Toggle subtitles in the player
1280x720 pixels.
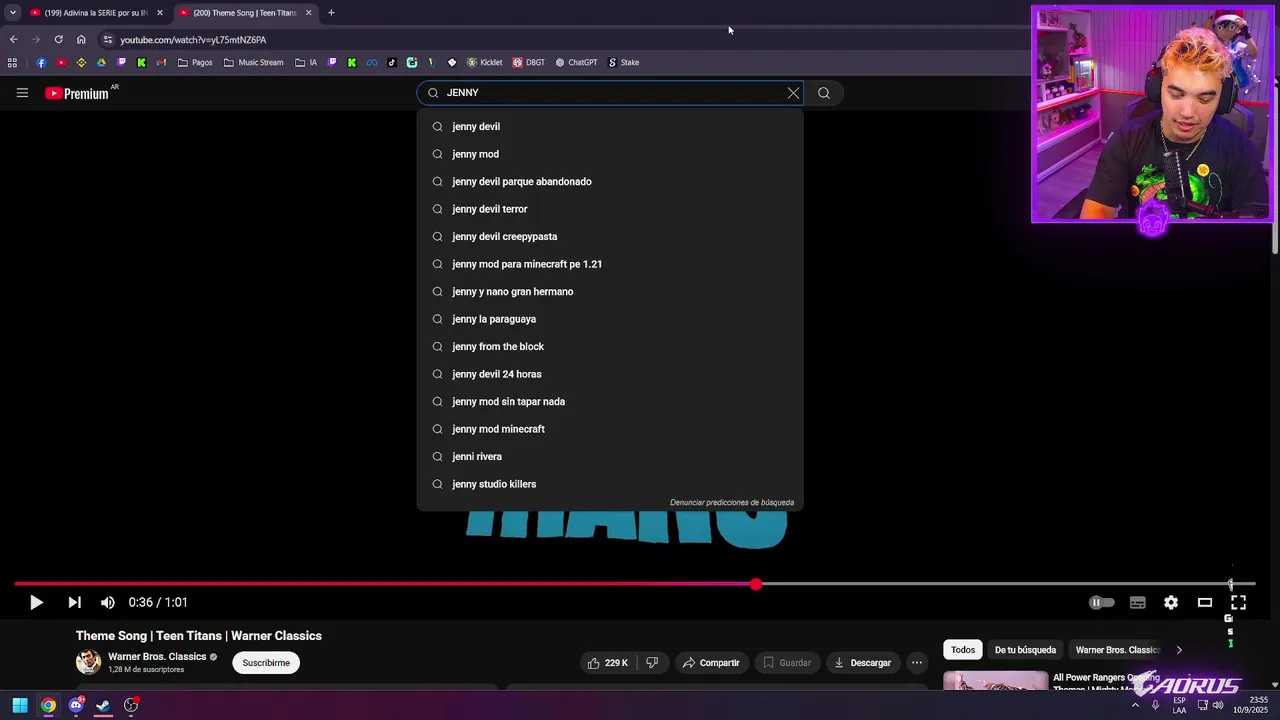coord(1137,602)
